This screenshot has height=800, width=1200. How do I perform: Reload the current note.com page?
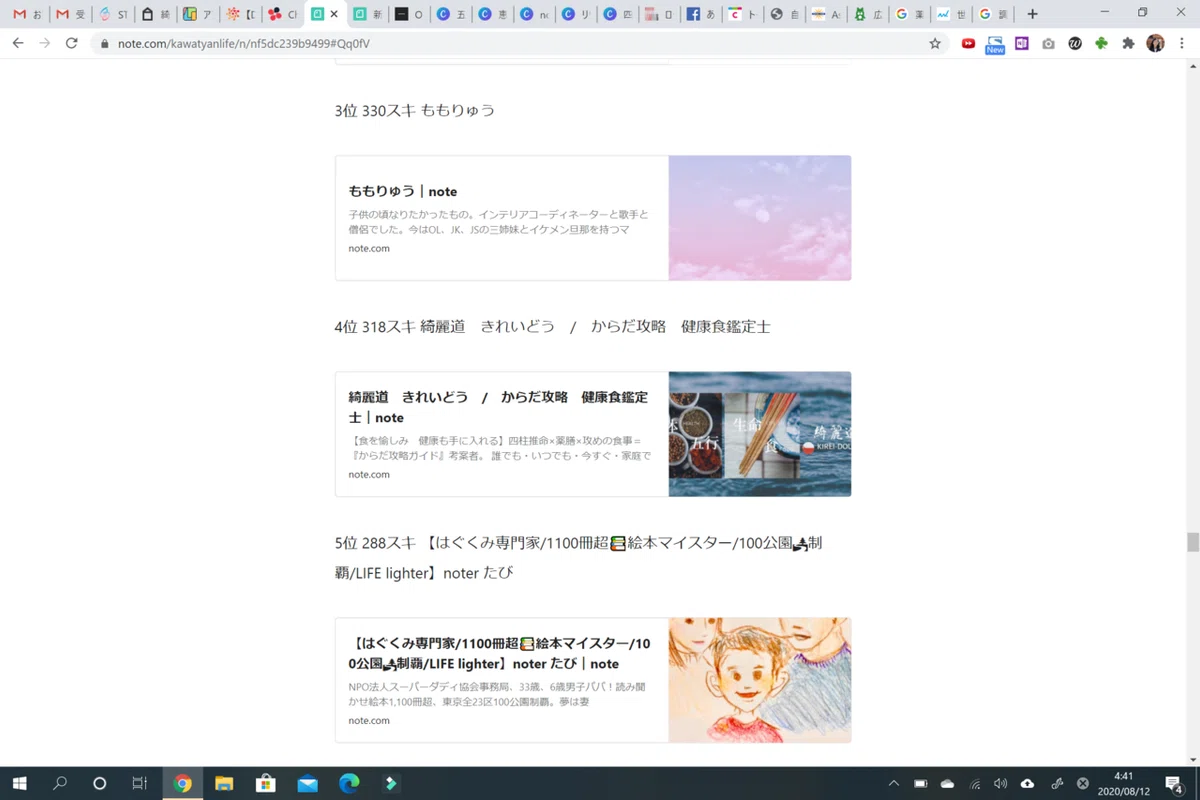point(71,43)
